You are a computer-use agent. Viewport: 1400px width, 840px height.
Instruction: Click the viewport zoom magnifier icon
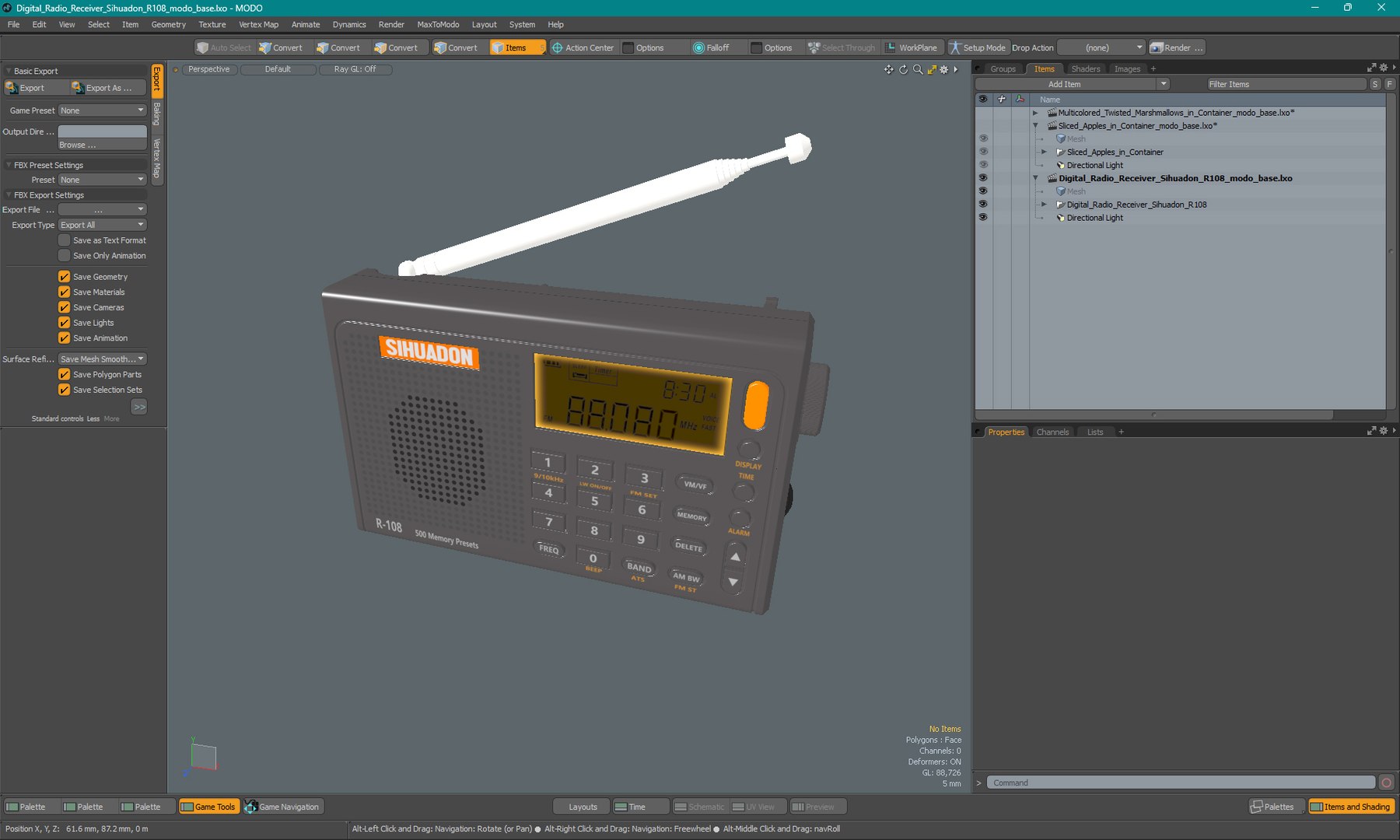[x=918, y=69]
